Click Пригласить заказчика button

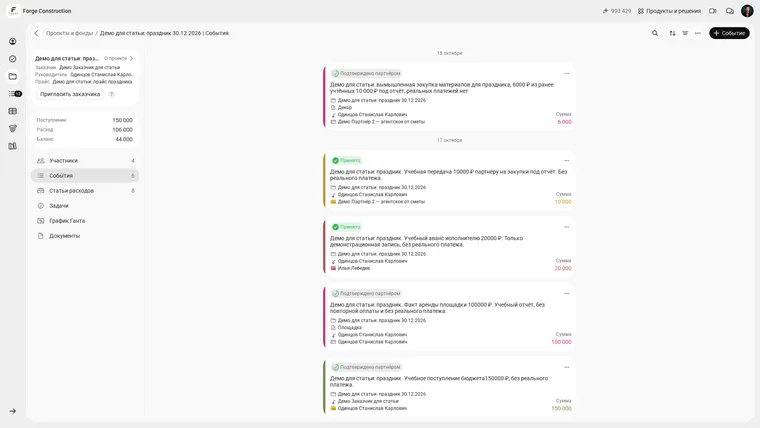[70, 95]
